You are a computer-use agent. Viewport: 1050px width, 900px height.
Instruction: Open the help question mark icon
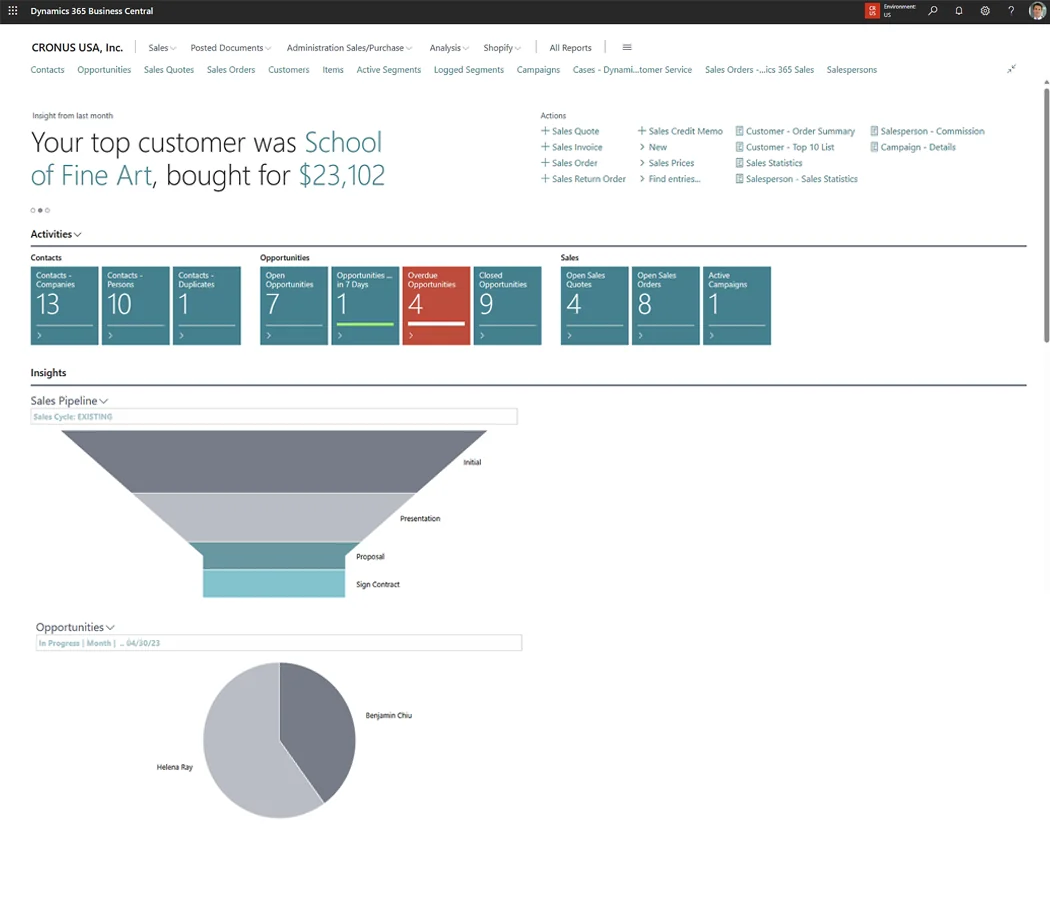1011,11
